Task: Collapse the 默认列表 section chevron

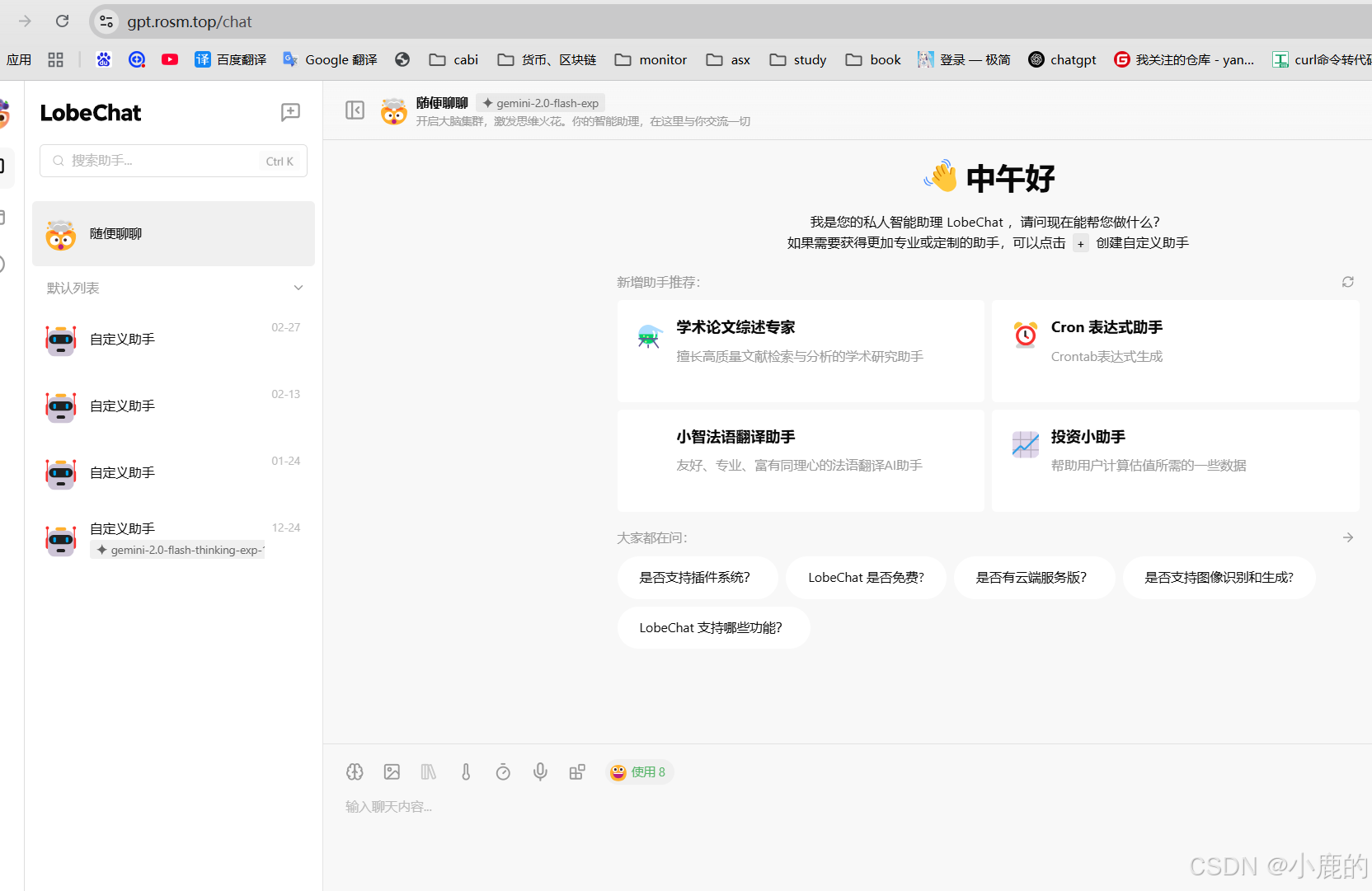Action: click(x=298, y=288)
